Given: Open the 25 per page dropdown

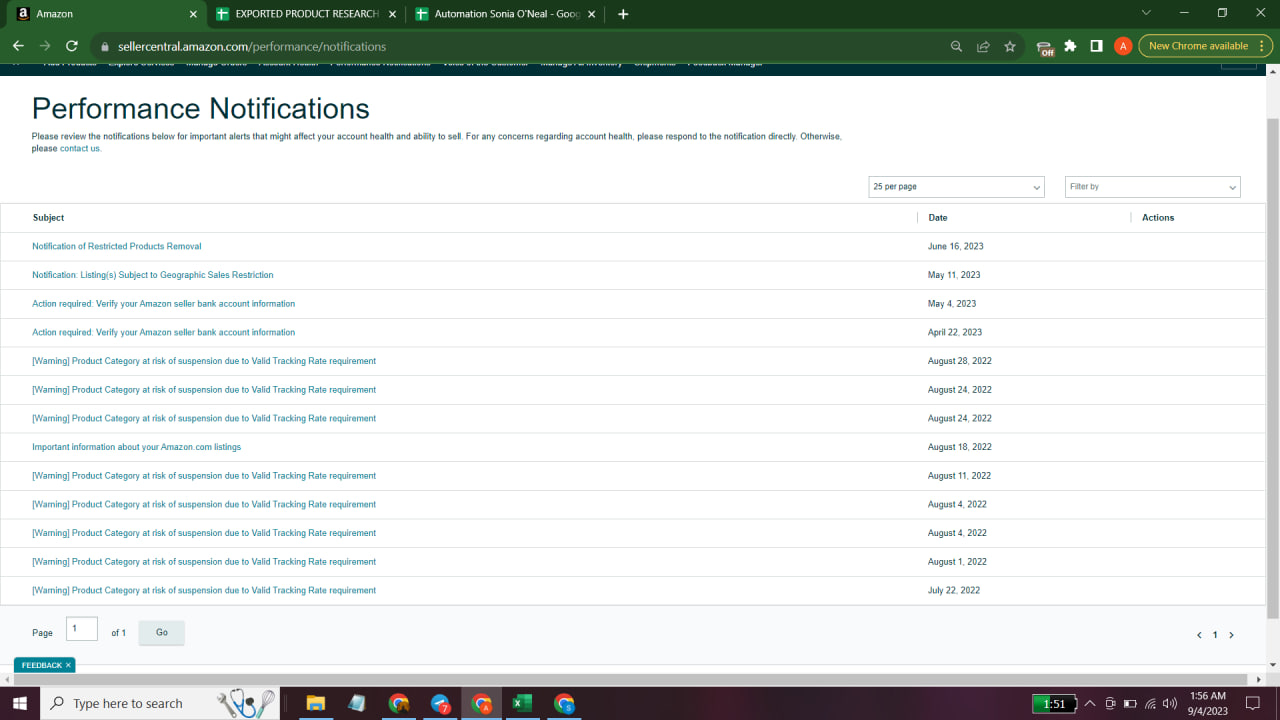Looking at the screenshot, I should pos(956,187).
